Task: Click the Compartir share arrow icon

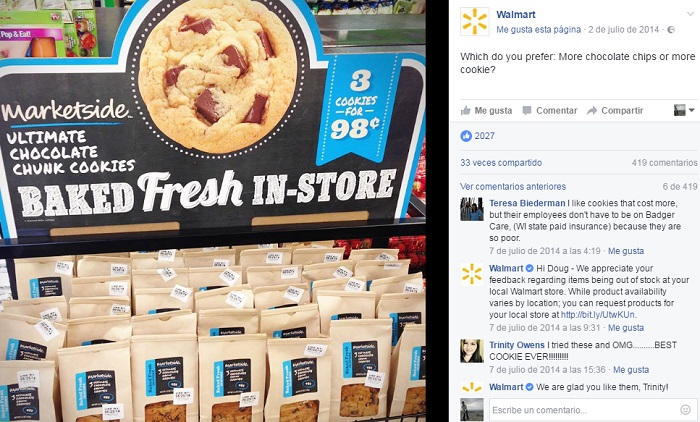Action: [592, 110]
